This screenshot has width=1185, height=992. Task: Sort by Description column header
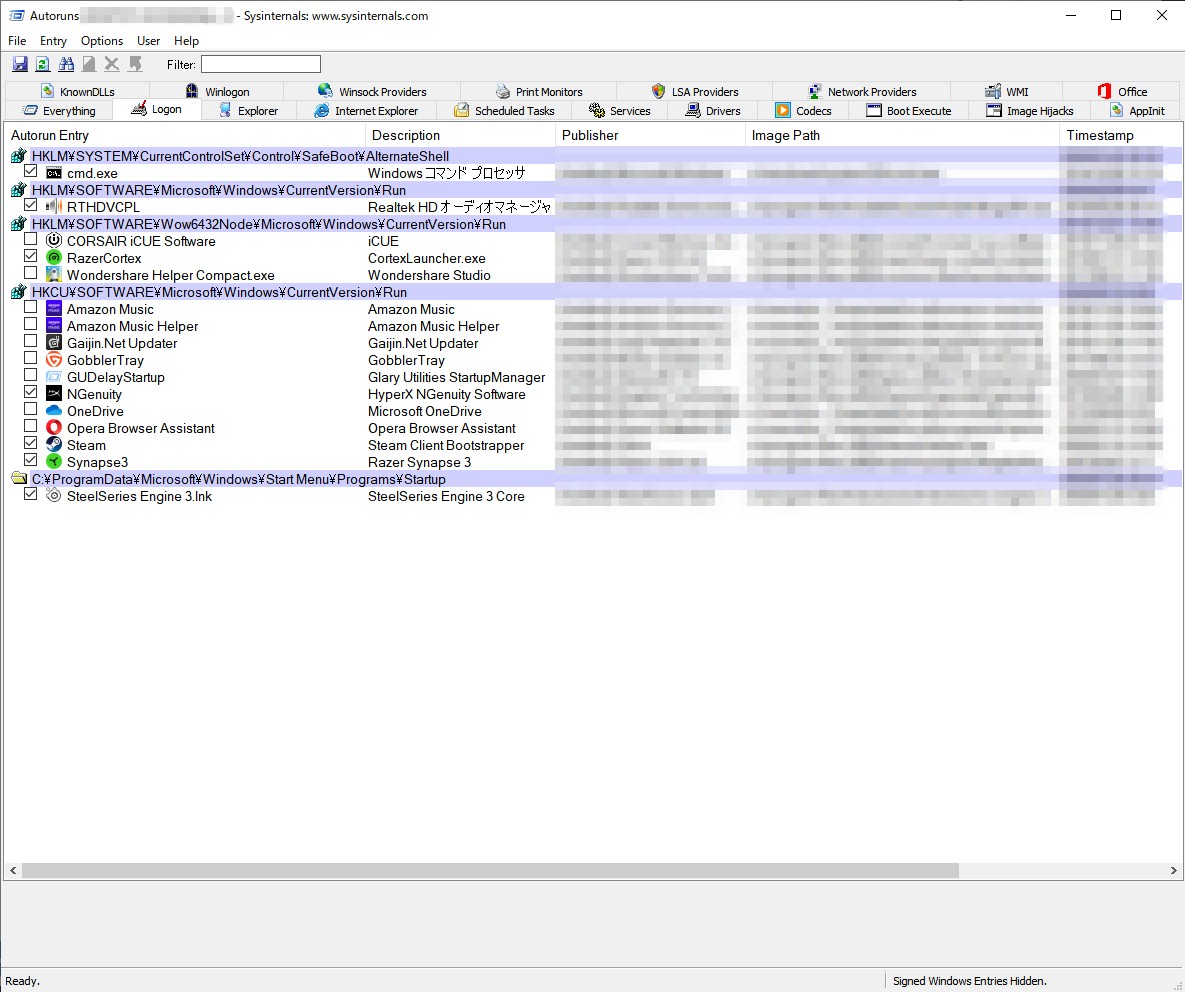[460, 135]
